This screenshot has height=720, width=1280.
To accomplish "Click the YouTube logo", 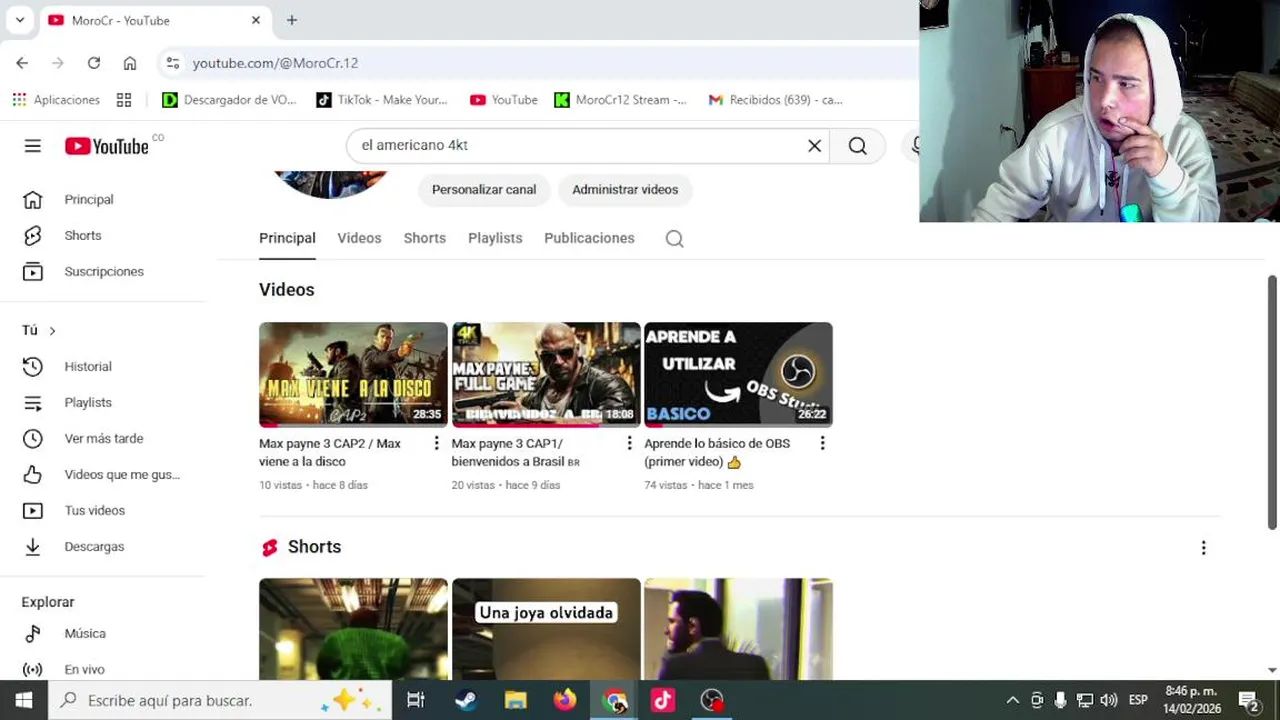I will pyautogui.click(x=107, y=146).
